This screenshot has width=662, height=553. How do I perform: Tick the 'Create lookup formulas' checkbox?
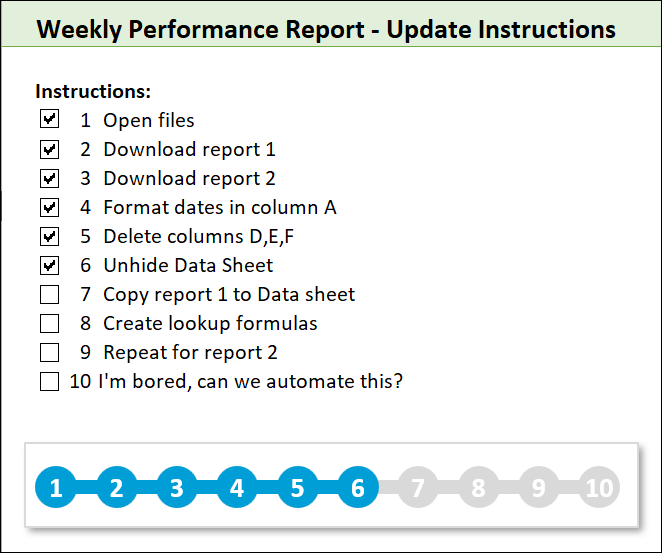(x=49, y=323)
